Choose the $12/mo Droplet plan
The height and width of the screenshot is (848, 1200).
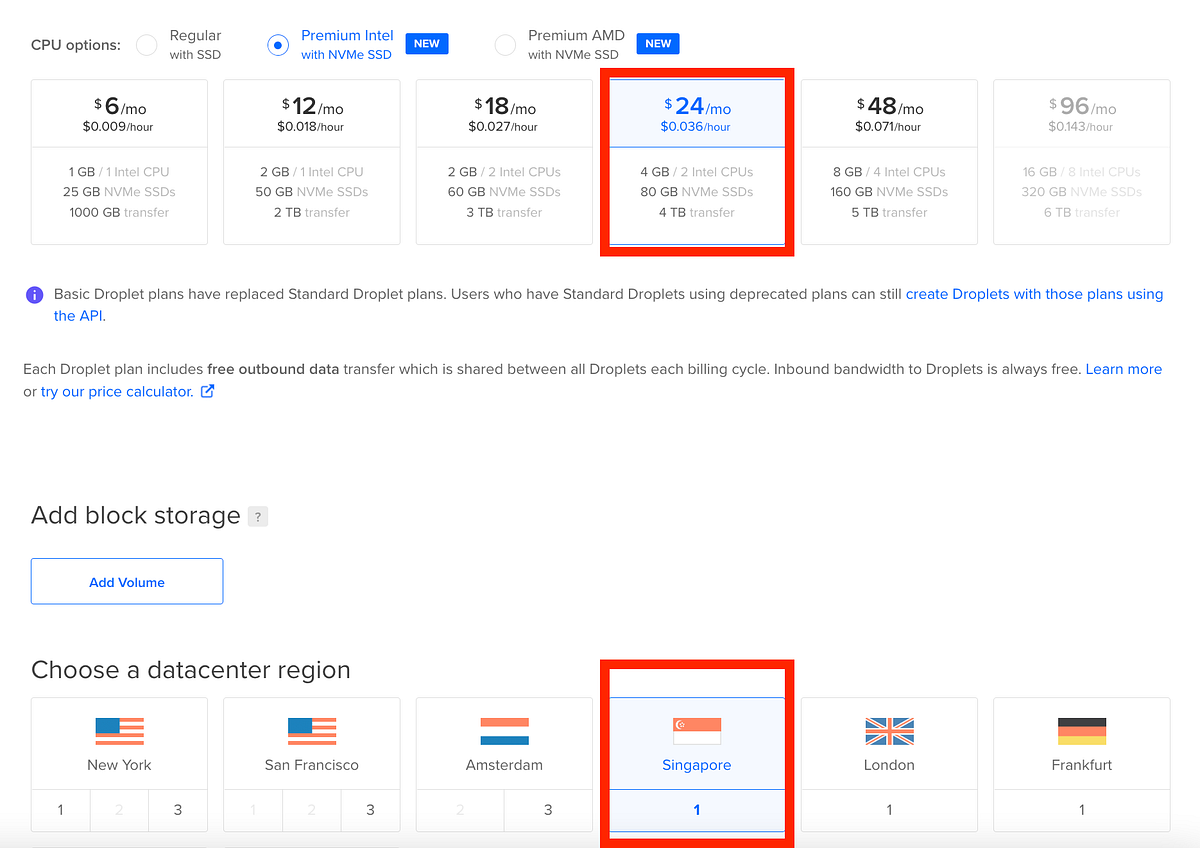point(311,160)
